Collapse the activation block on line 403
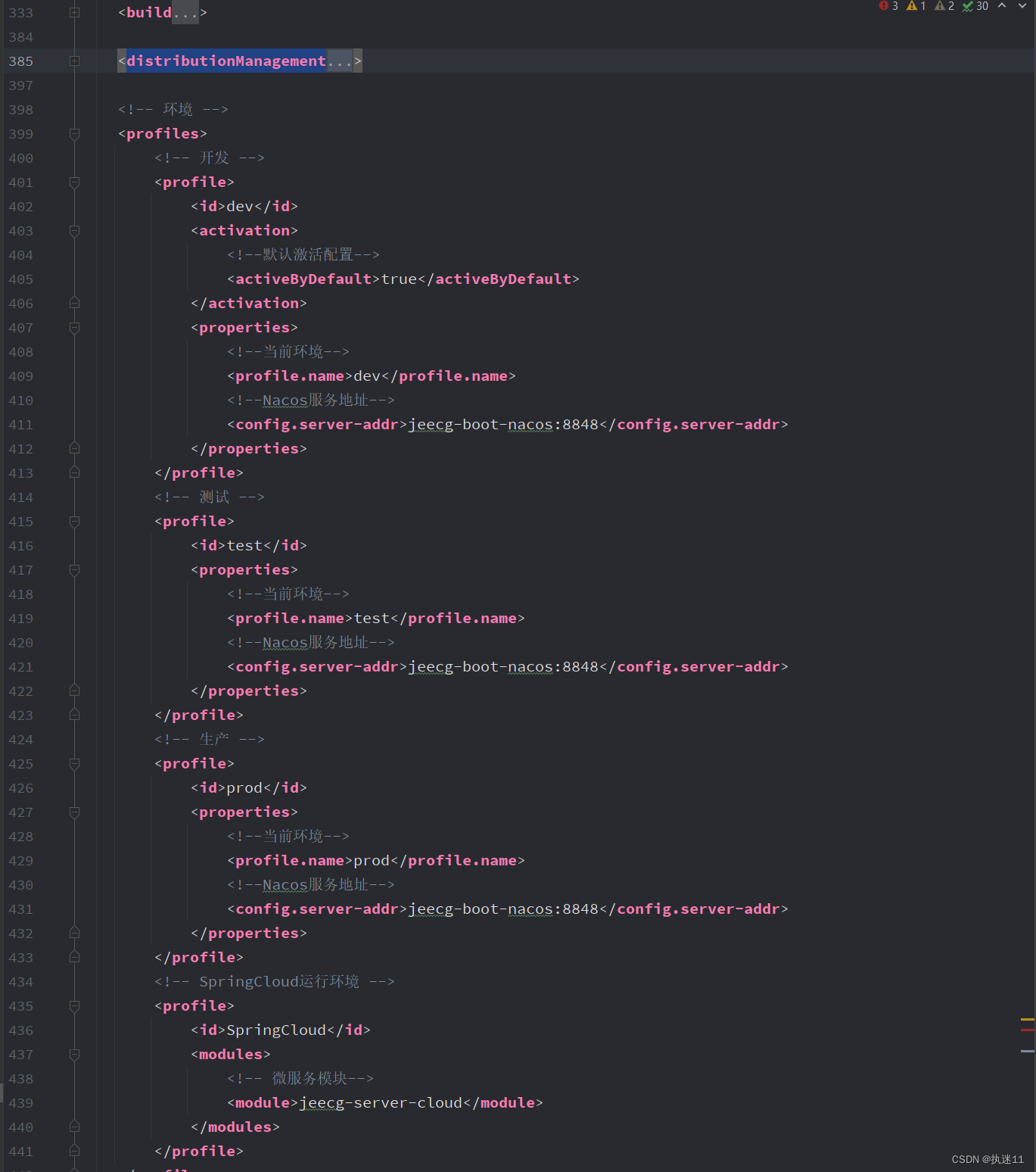Screen dimensions: 1036x1172 pos(74,230)
